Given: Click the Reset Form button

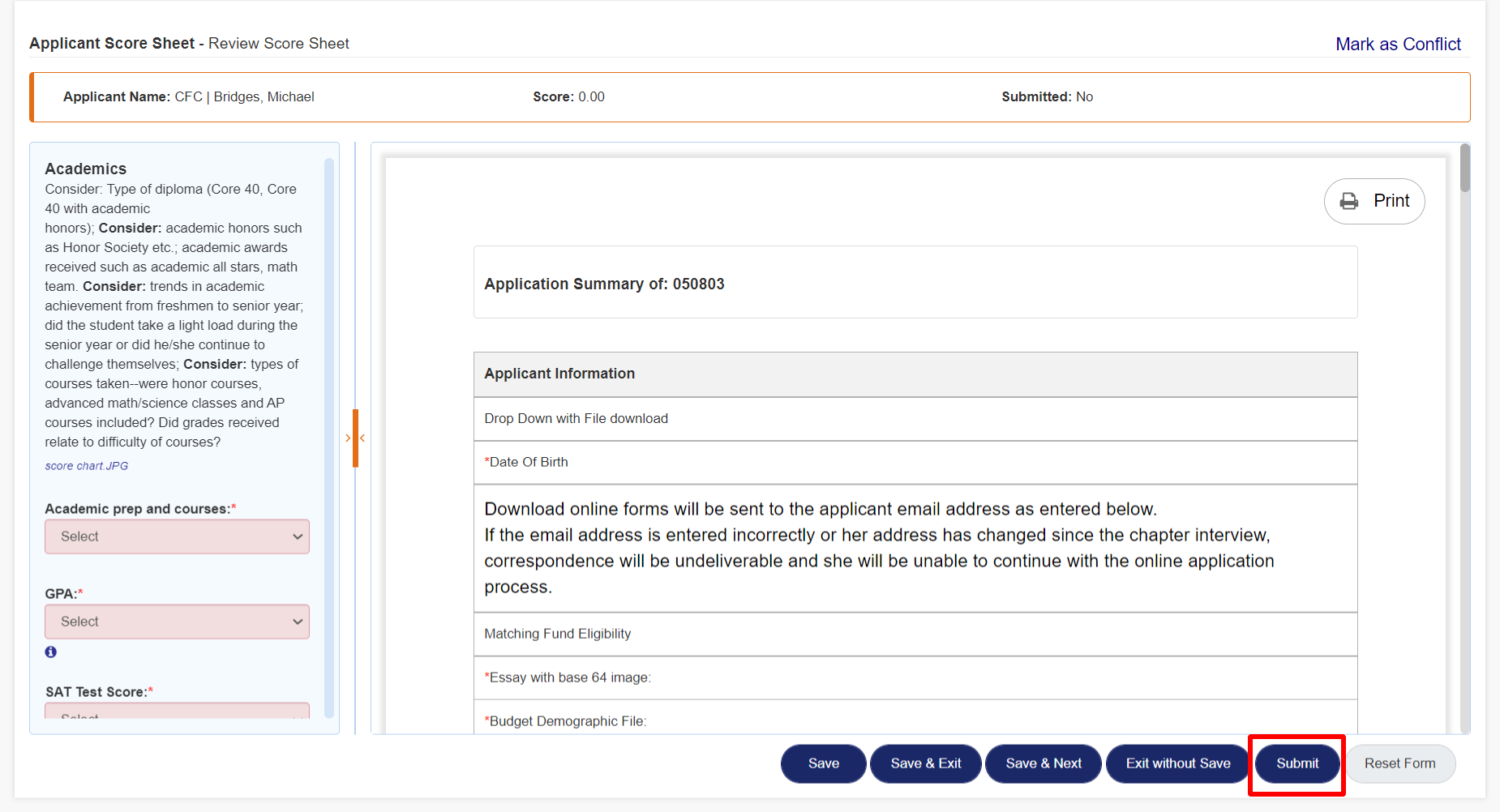Looking at the screenshot, I should 1399,763.
